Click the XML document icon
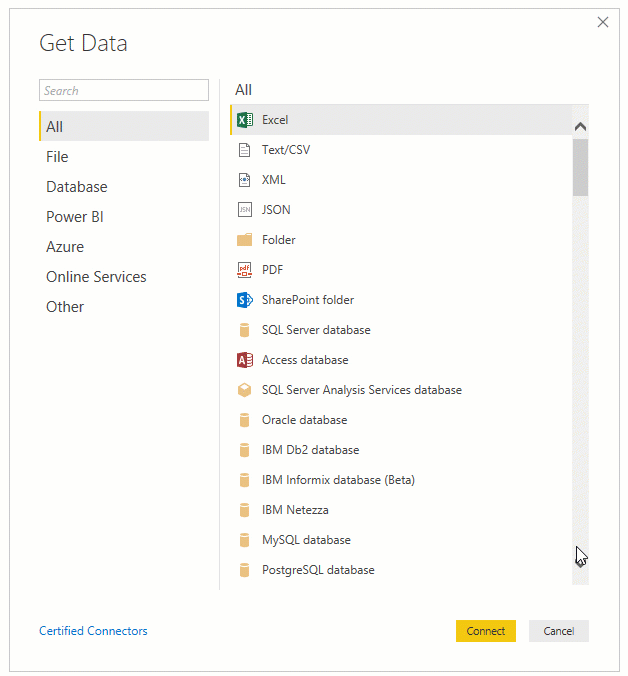 coord(244,180)
